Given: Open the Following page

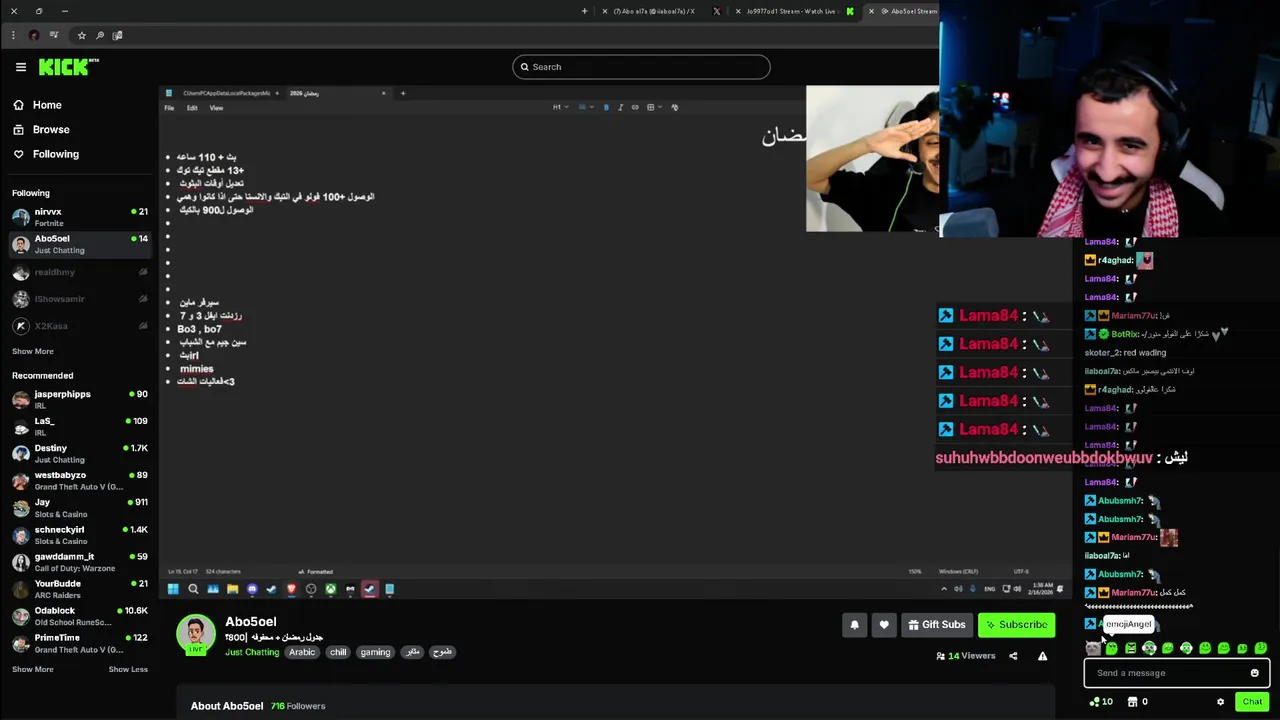Looking at the screenshot, I should (45, 154).
